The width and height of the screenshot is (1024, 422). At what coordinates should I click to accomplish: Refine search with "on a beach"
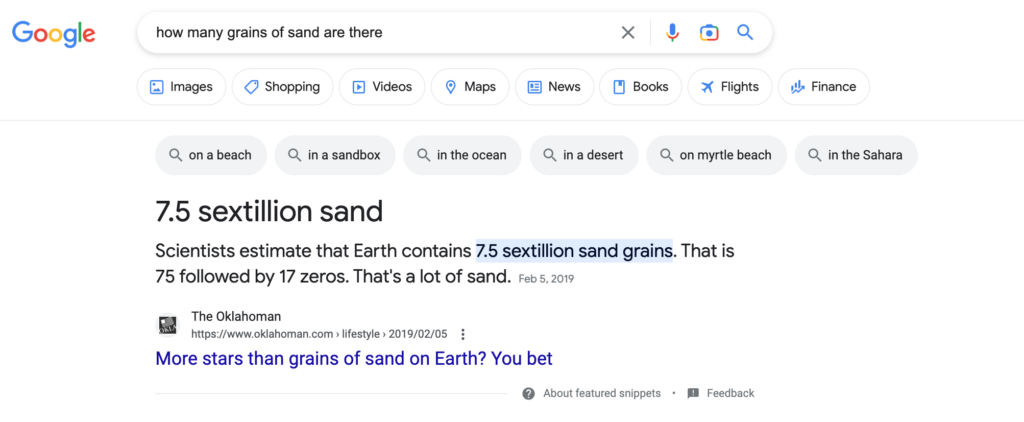click(x=210, y=155)
